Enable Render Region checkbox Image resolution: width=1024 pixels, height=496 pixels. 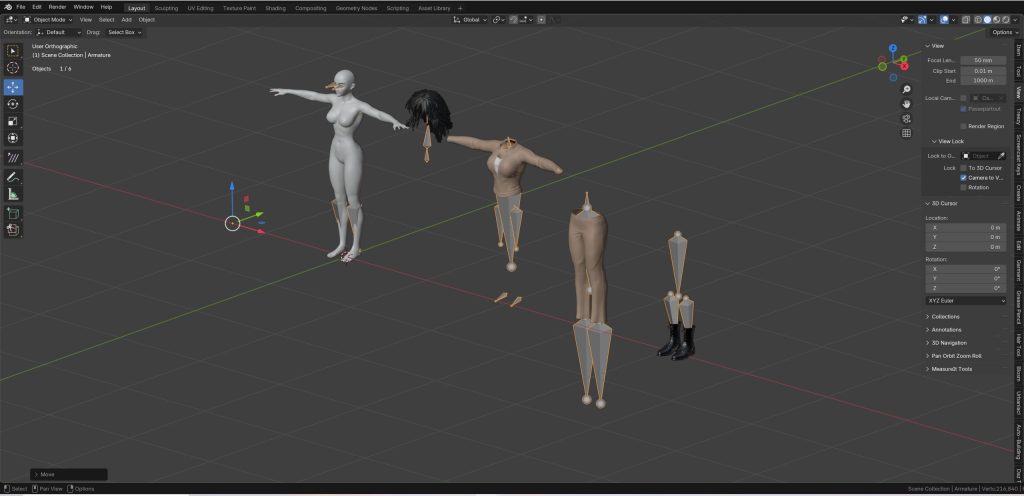click(963, 126)
